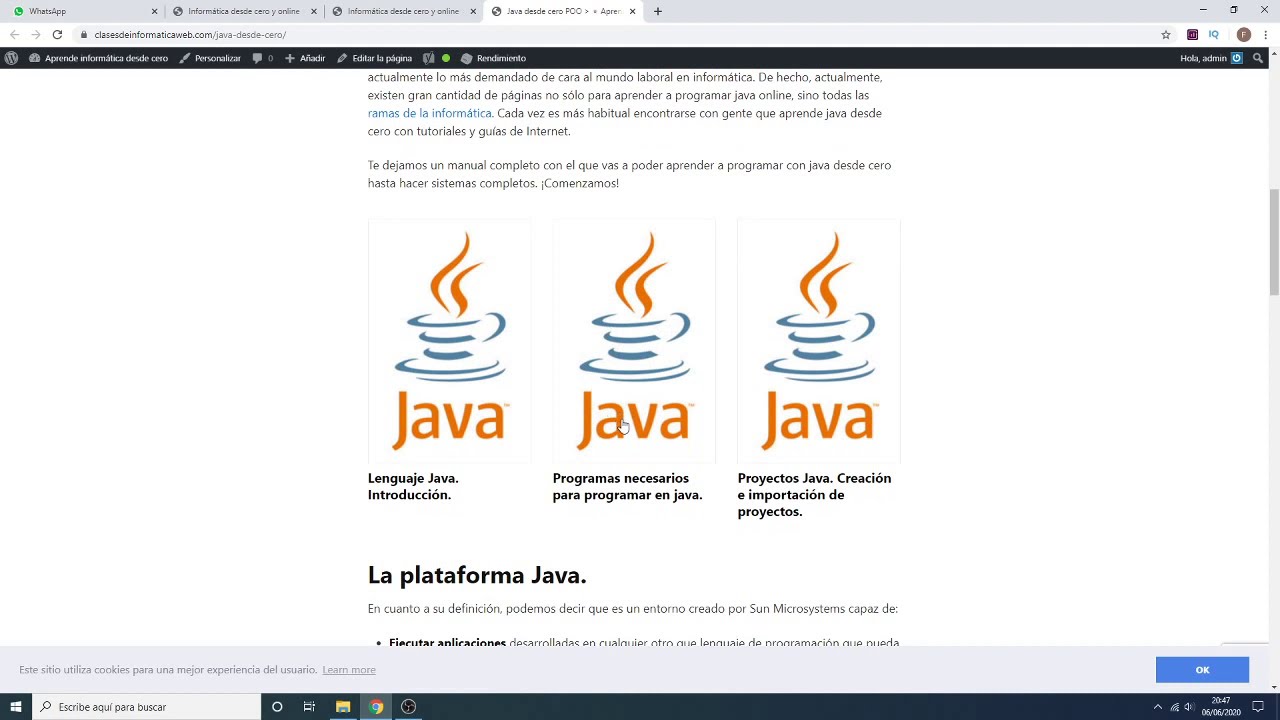
Task: Click the address bar URL field
Action: (620, 34)
